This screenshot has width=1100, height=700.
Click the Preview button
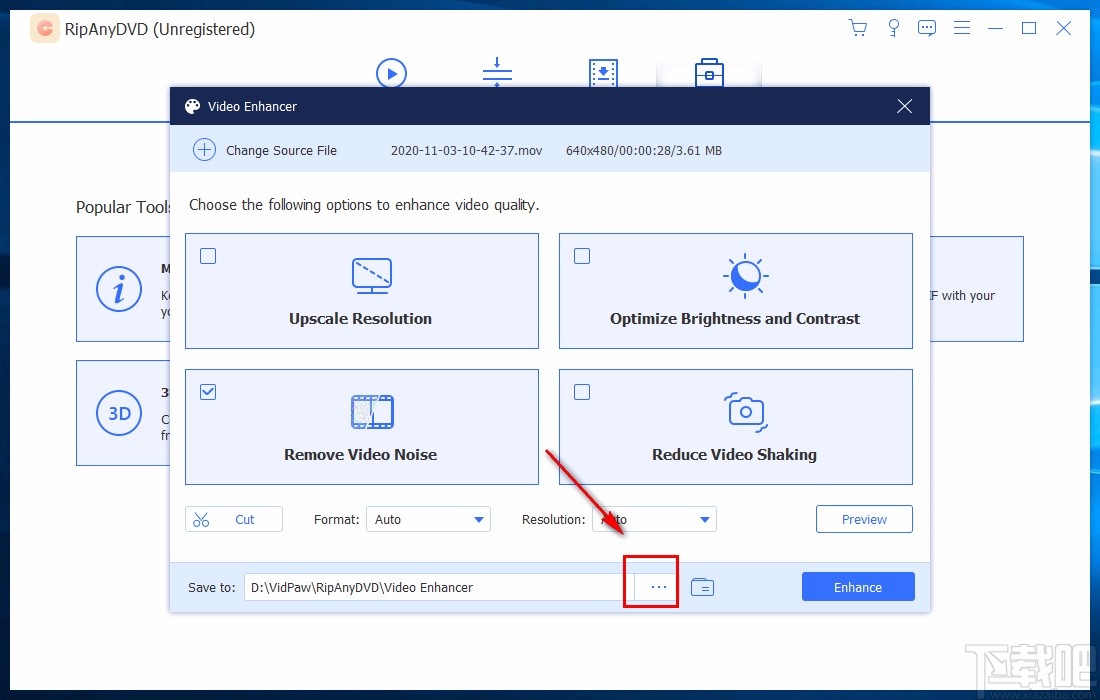pos(864,519)
